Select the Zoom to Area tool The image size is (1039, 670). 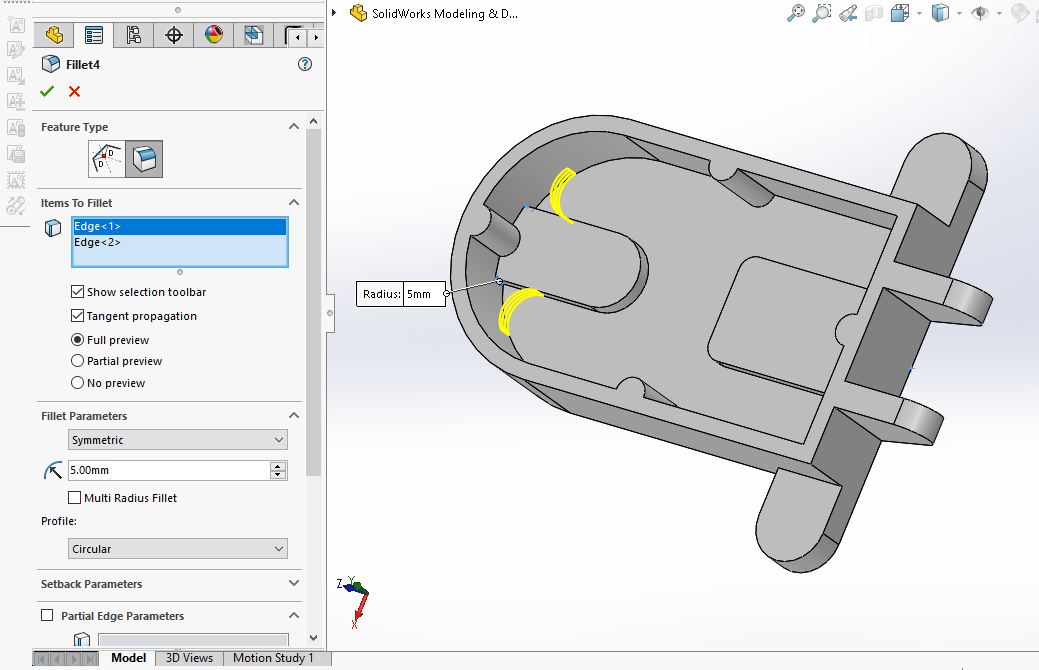[822, 13]
